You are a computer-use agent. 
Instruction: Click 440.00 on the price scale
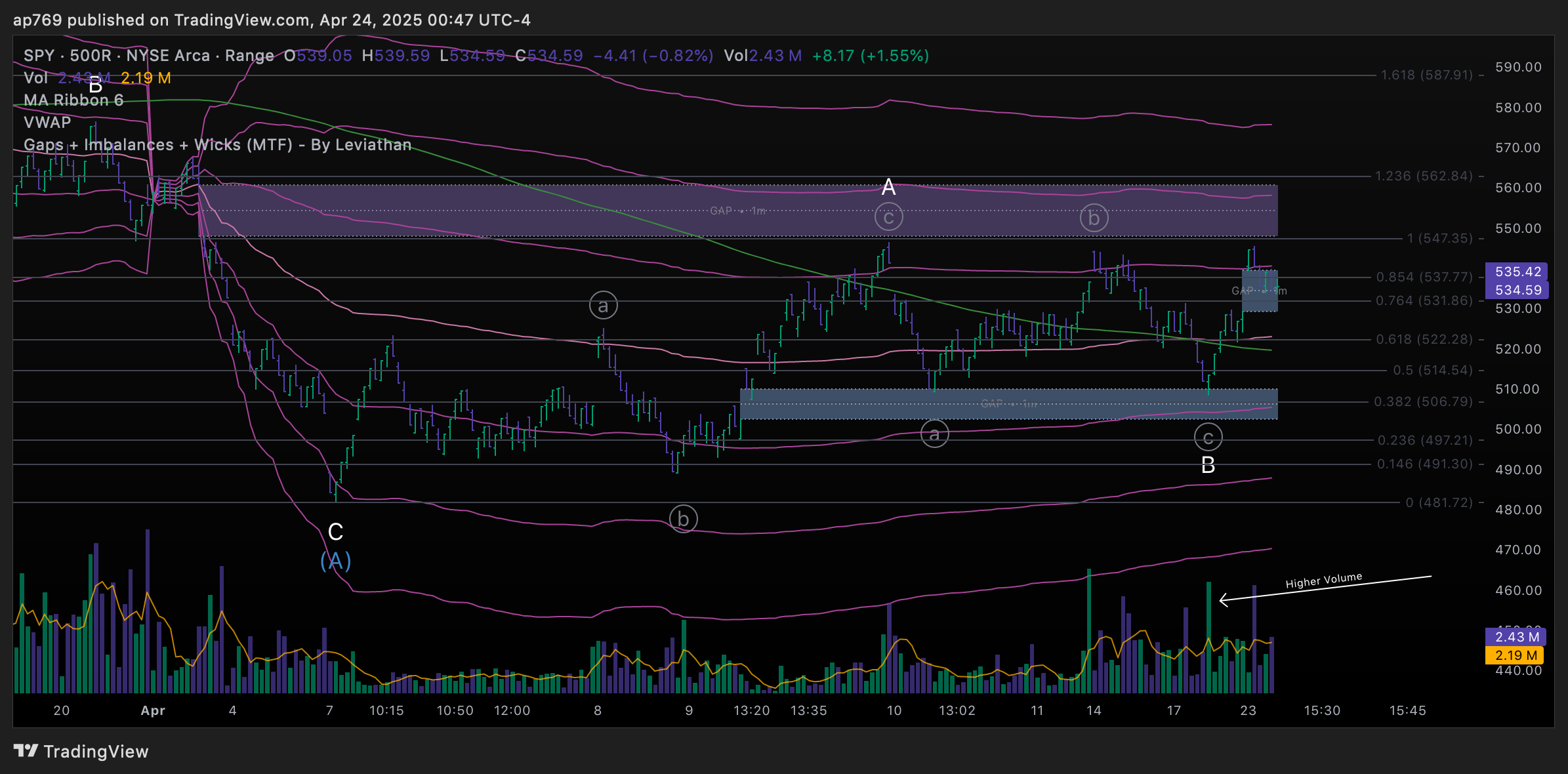point(1518,670)
